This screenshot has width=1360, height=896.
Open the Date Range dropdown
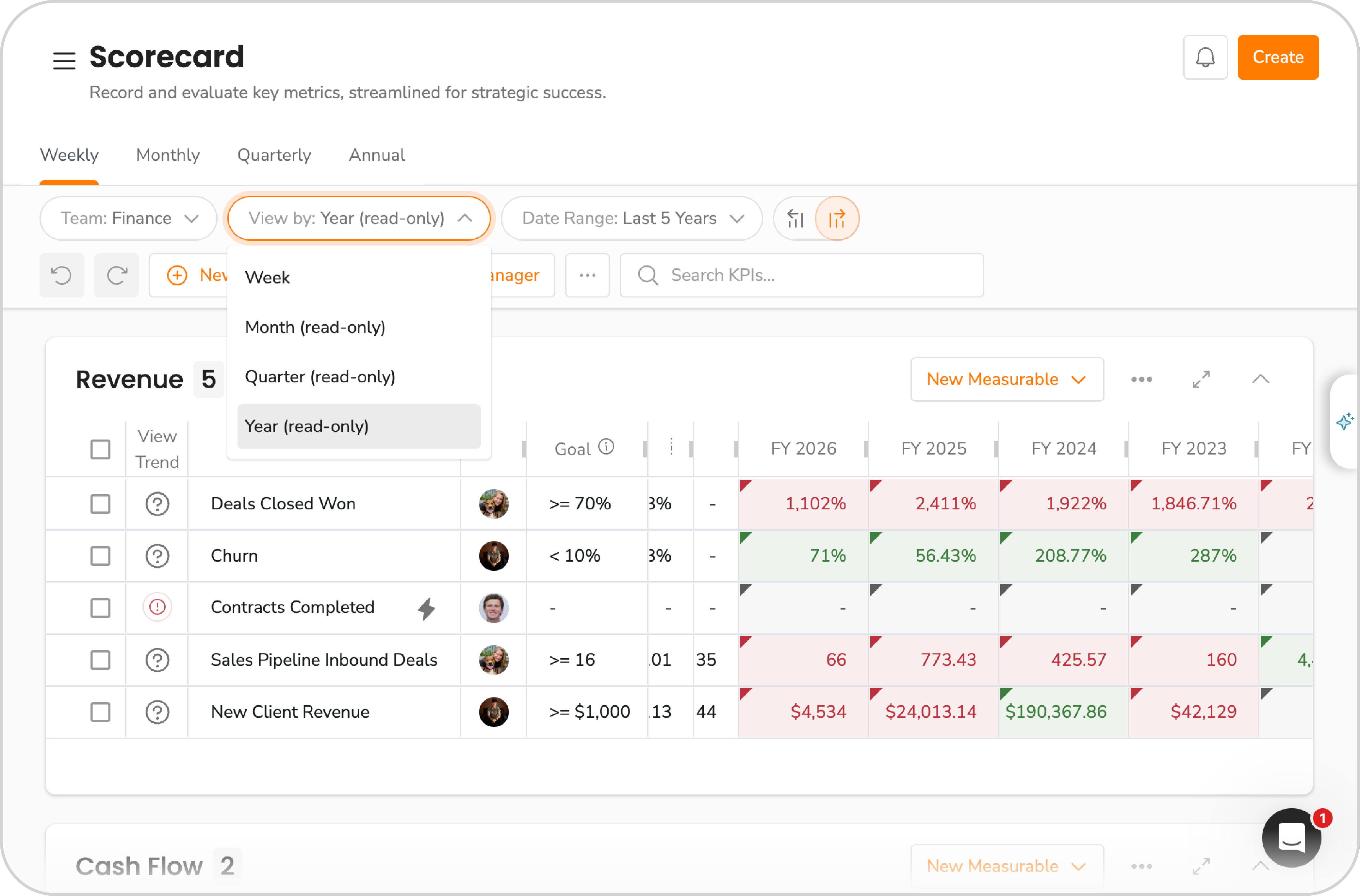pyautogui.click(x=632, y=218)
